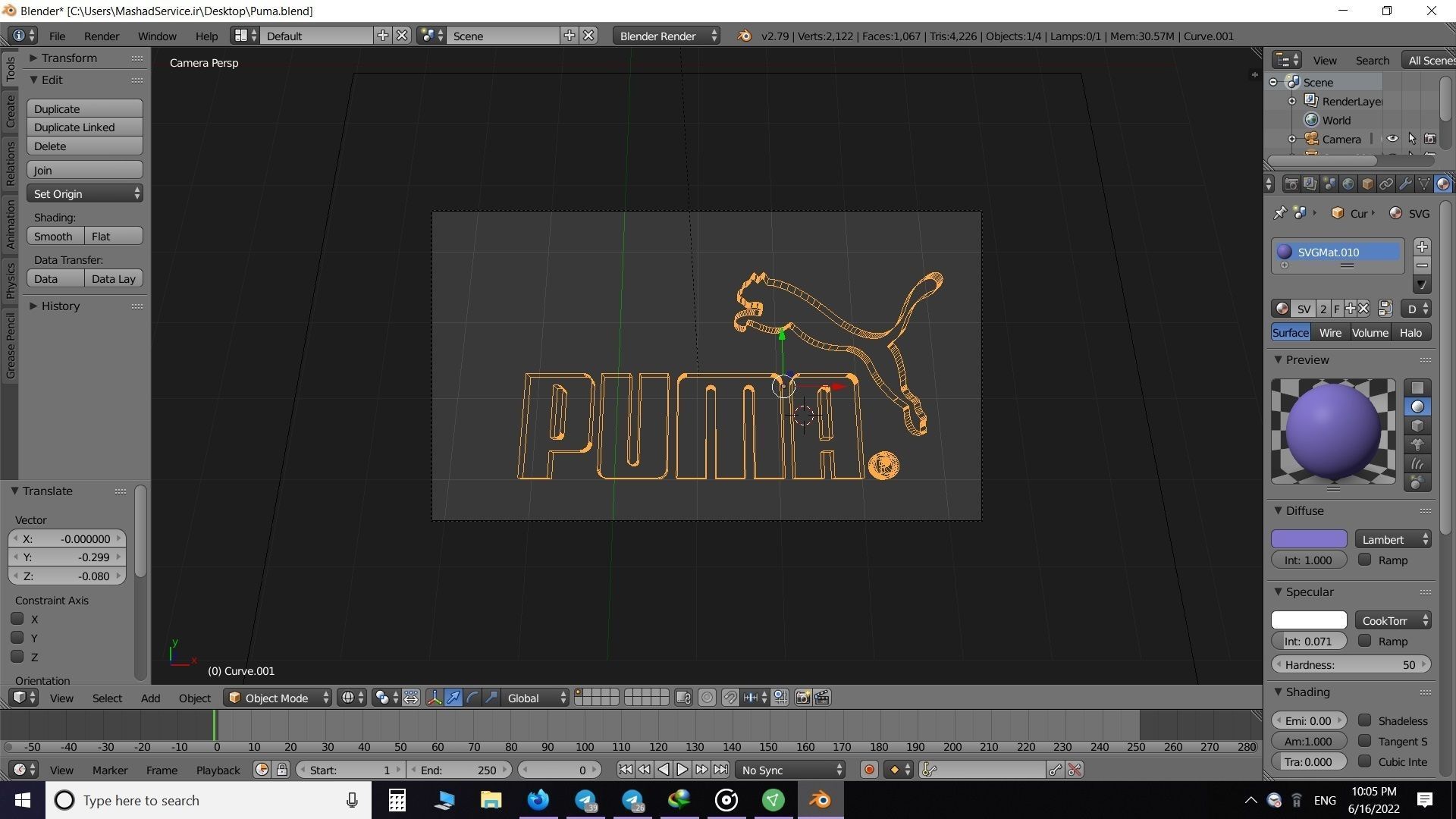This screenshot has width=1456, height=819.
Task: Enable the Shadeless shading checkbox
Action: (x=1365, y=720)
